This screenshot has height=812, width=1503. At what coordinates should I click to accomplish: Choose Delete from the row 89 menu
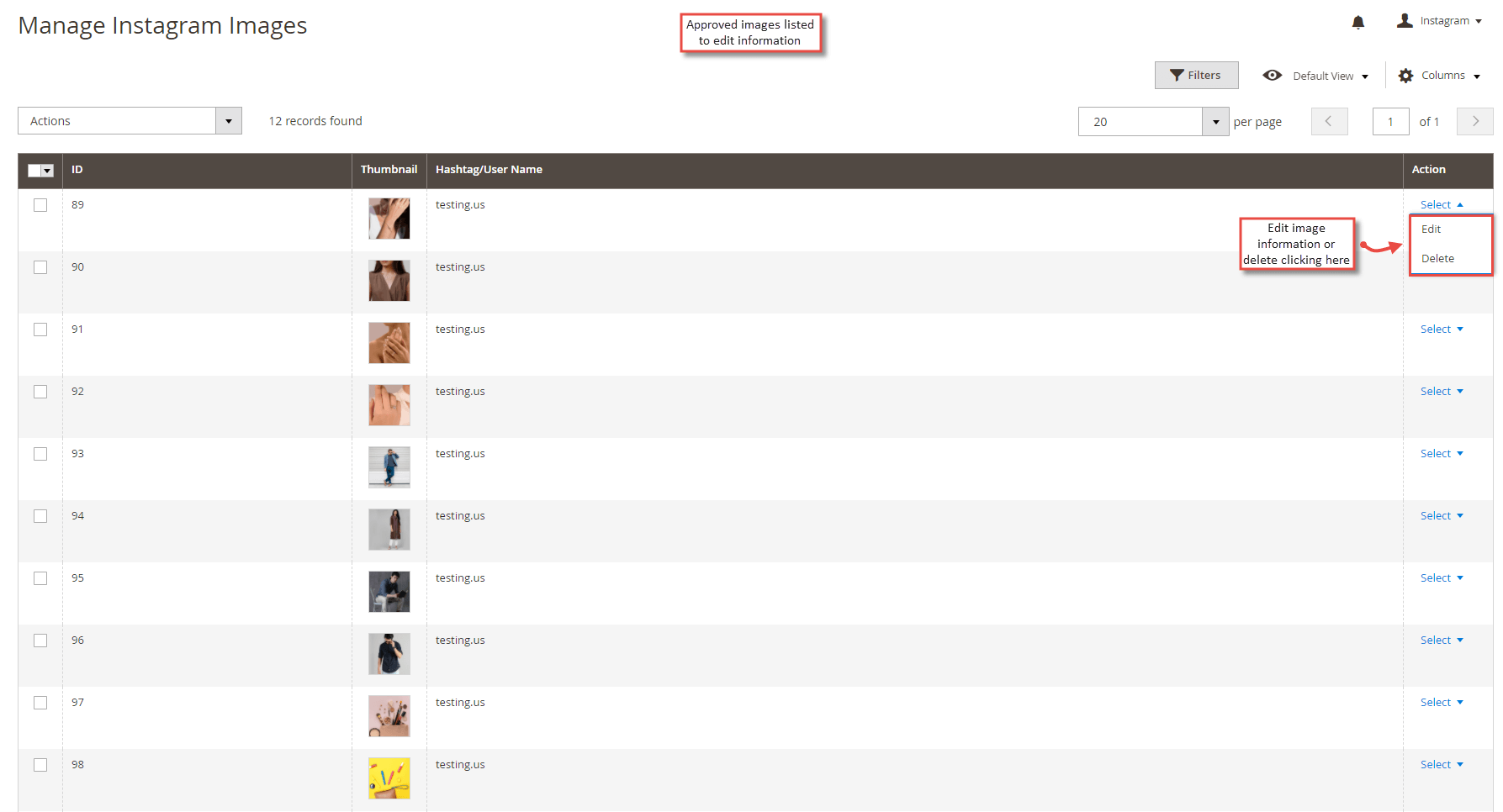(1450, 259)
